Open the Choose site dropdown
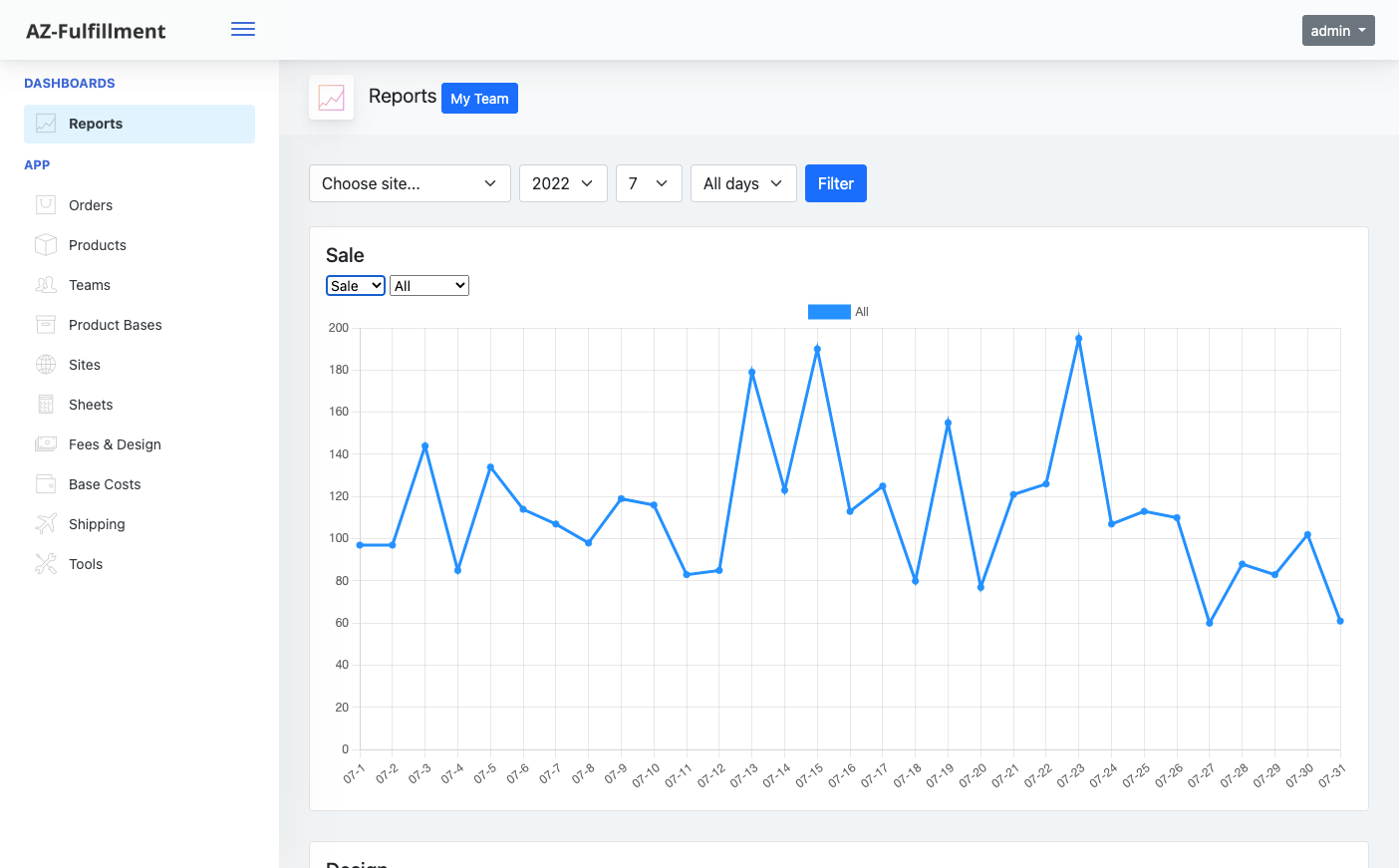 pos(410,183)
